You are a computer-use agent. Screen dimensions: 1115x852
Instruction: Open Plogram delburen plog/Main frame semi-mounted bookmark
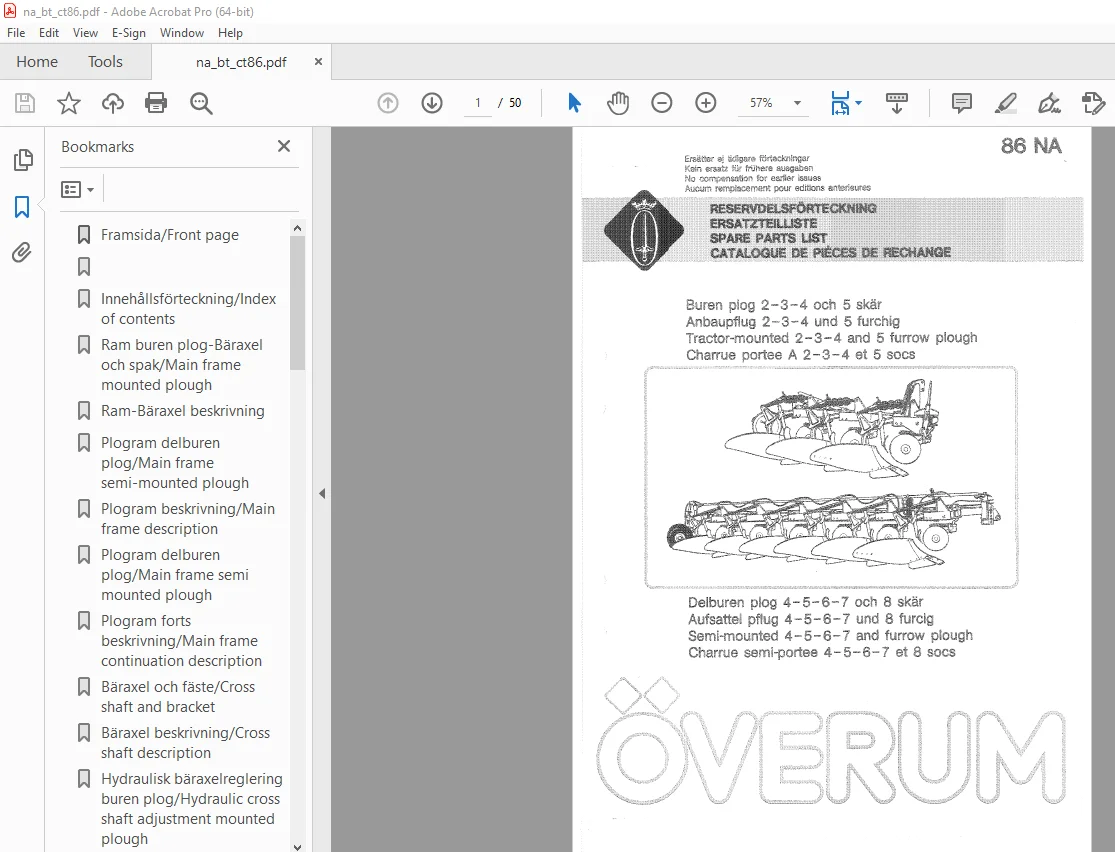(175, 463)
